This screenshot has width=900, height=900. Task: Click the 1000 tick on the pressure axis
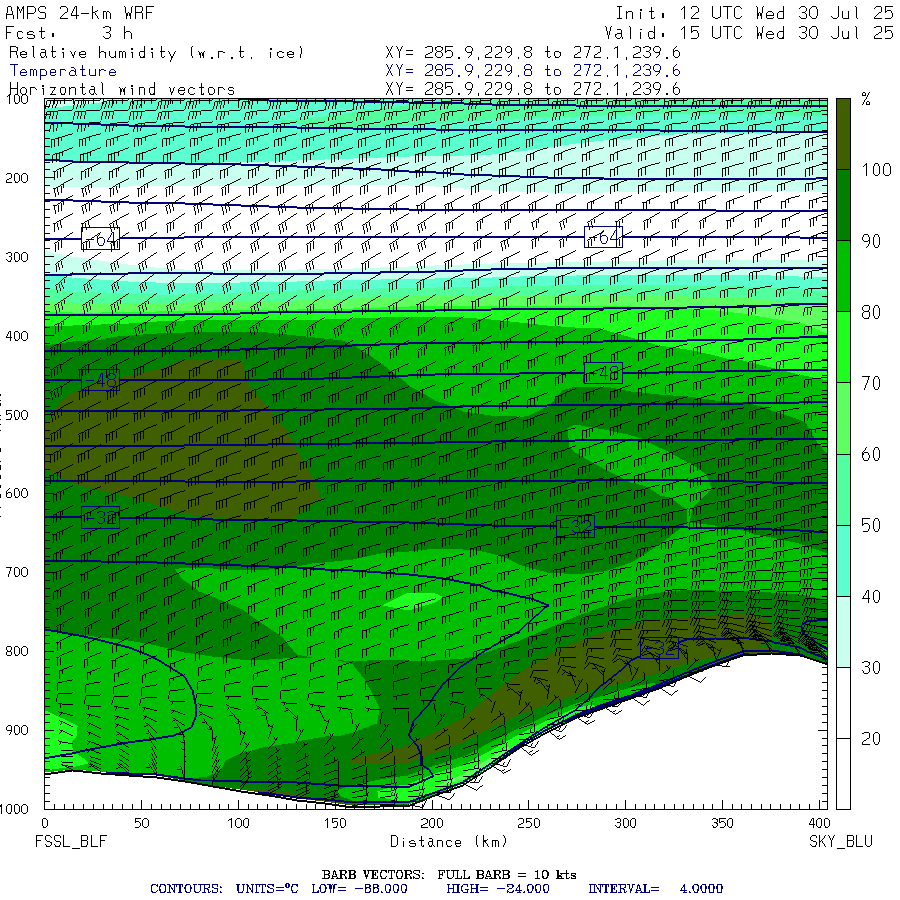click(x=14, y=809)
